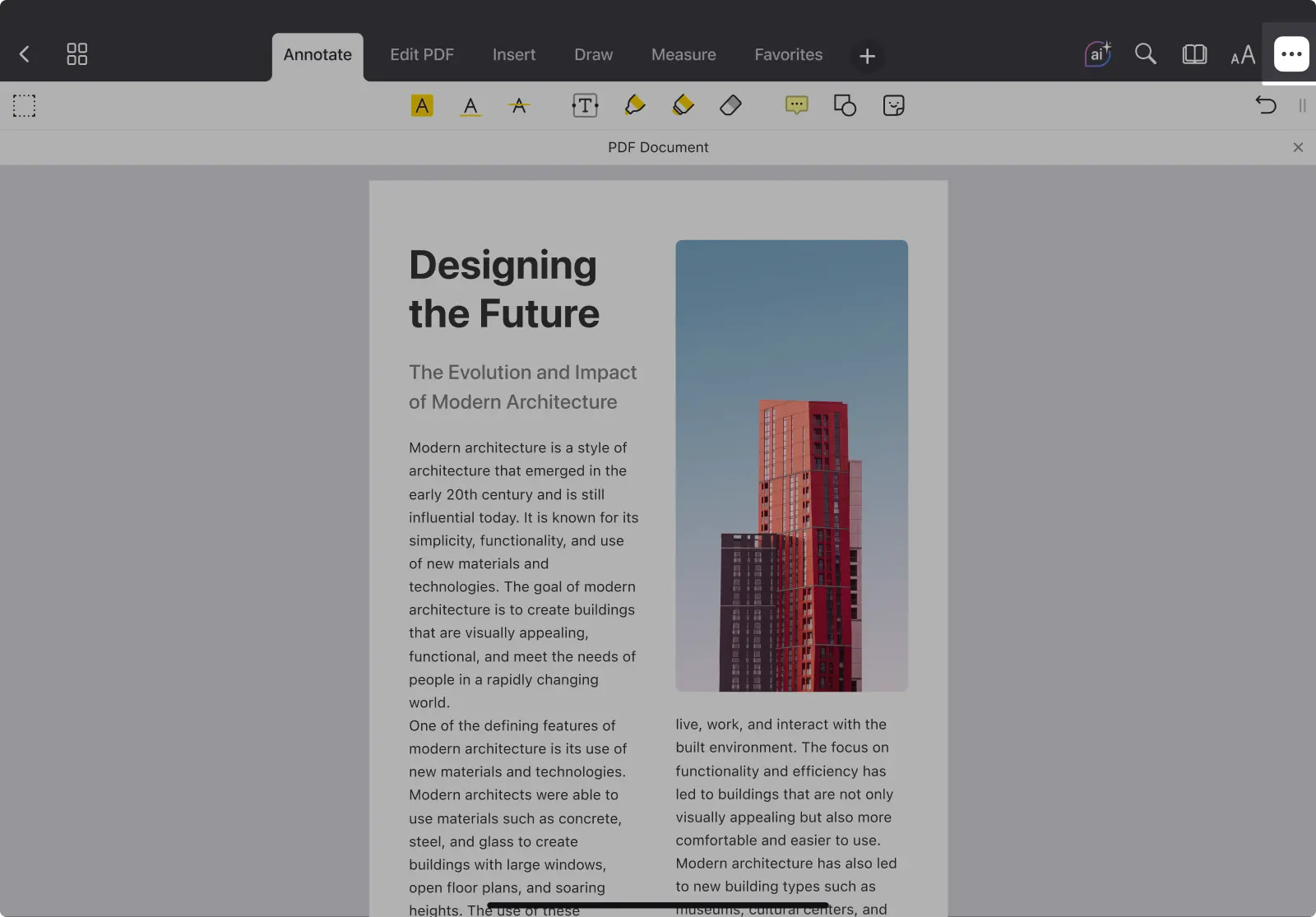Select the text highlight tool
This screenshot has height=917, width=1316.
(422, 105)
